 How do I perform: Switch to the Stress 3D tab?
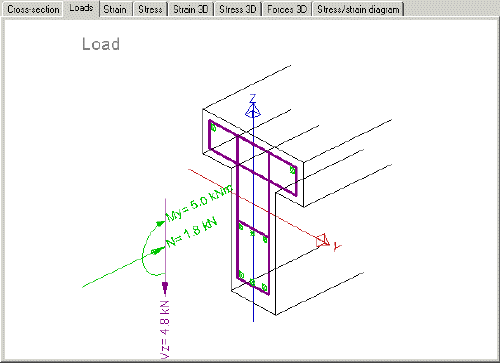coord(238,9)
